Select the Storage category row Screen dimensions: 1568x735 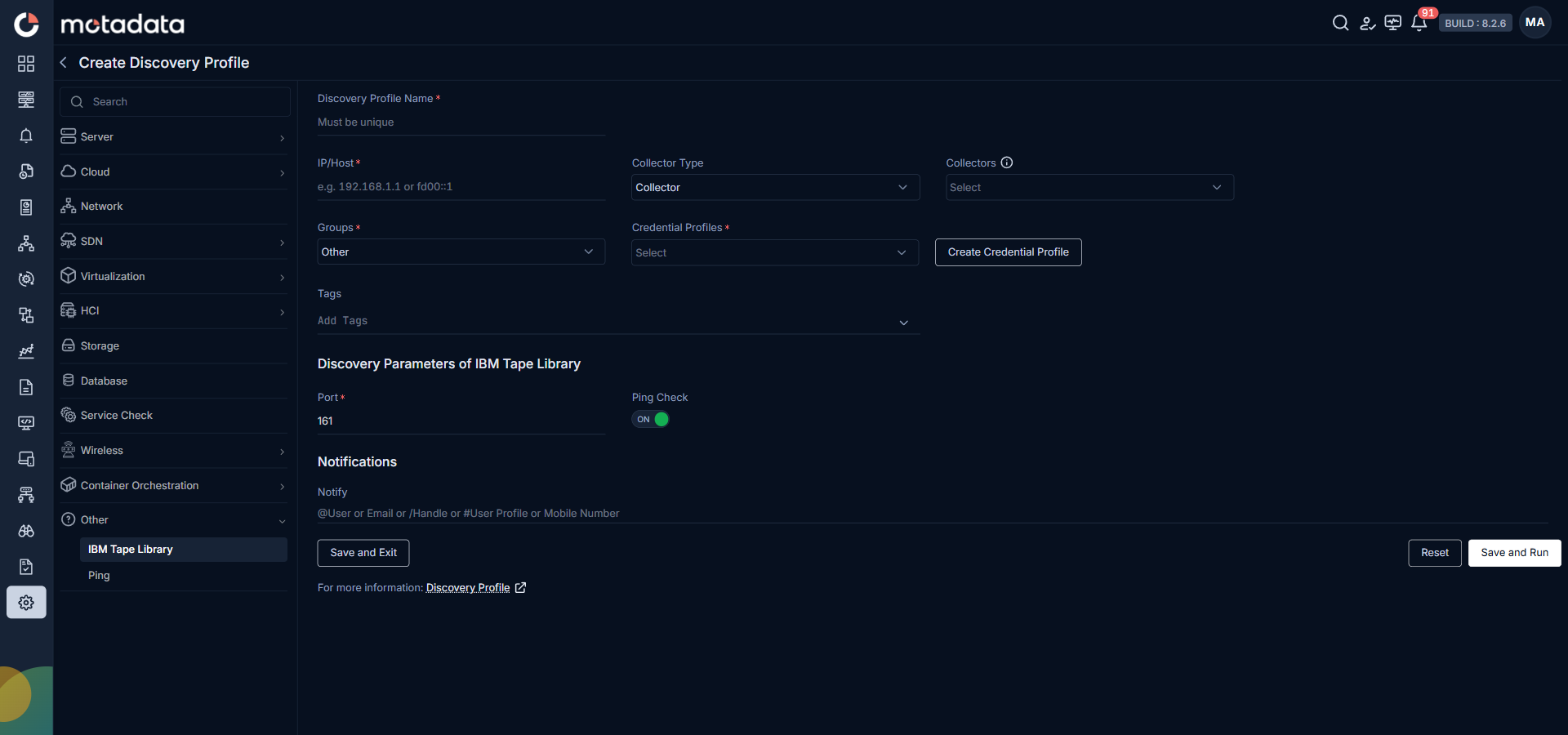[x=174, y=346]
